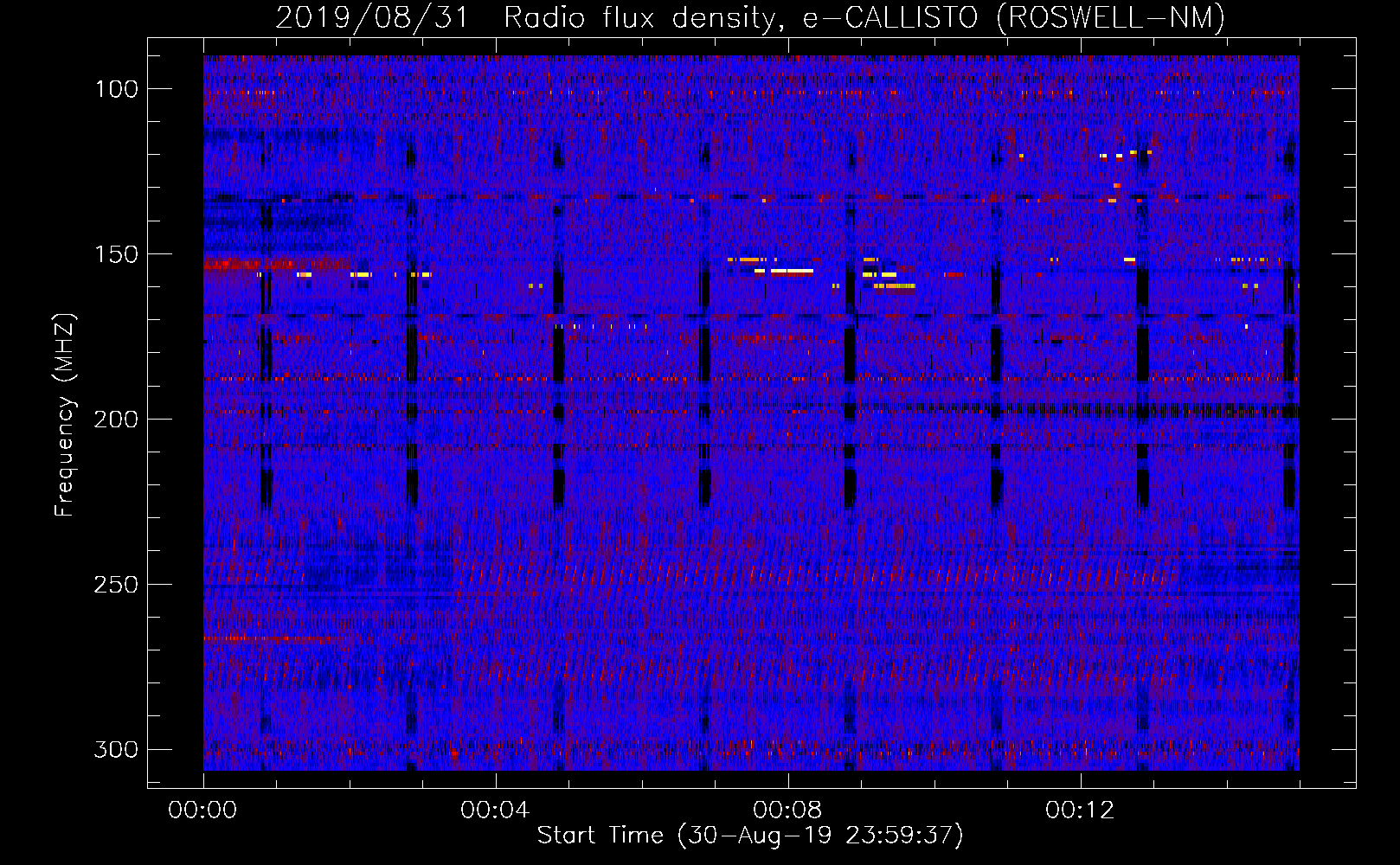Click the 300 frequency tick label
Viewport: 1400px width, 865px height.
pyautogui.click(x=116, y=749)
